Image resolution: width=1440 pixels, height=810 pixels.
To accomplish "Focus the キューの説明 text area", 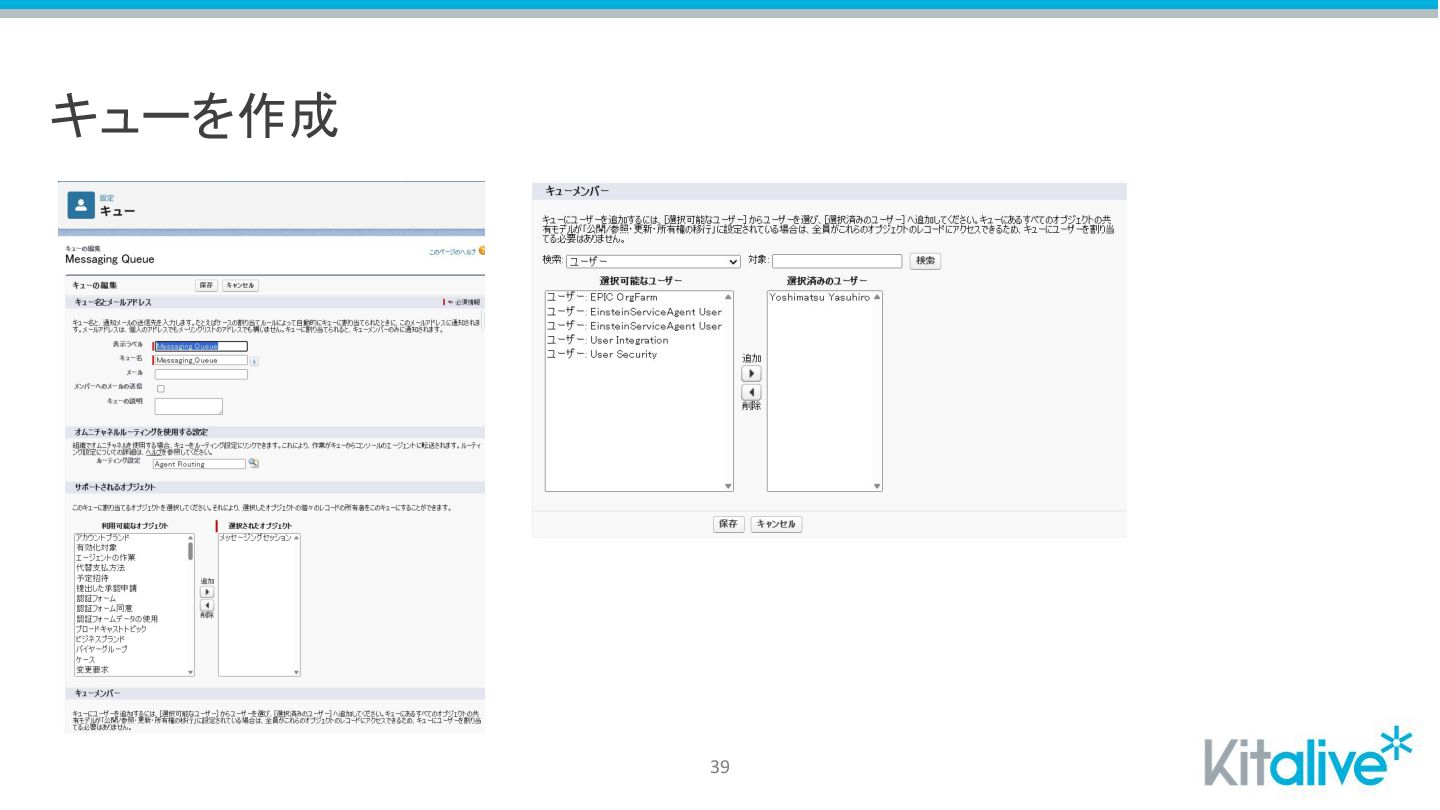I will [x=188, y=406].
